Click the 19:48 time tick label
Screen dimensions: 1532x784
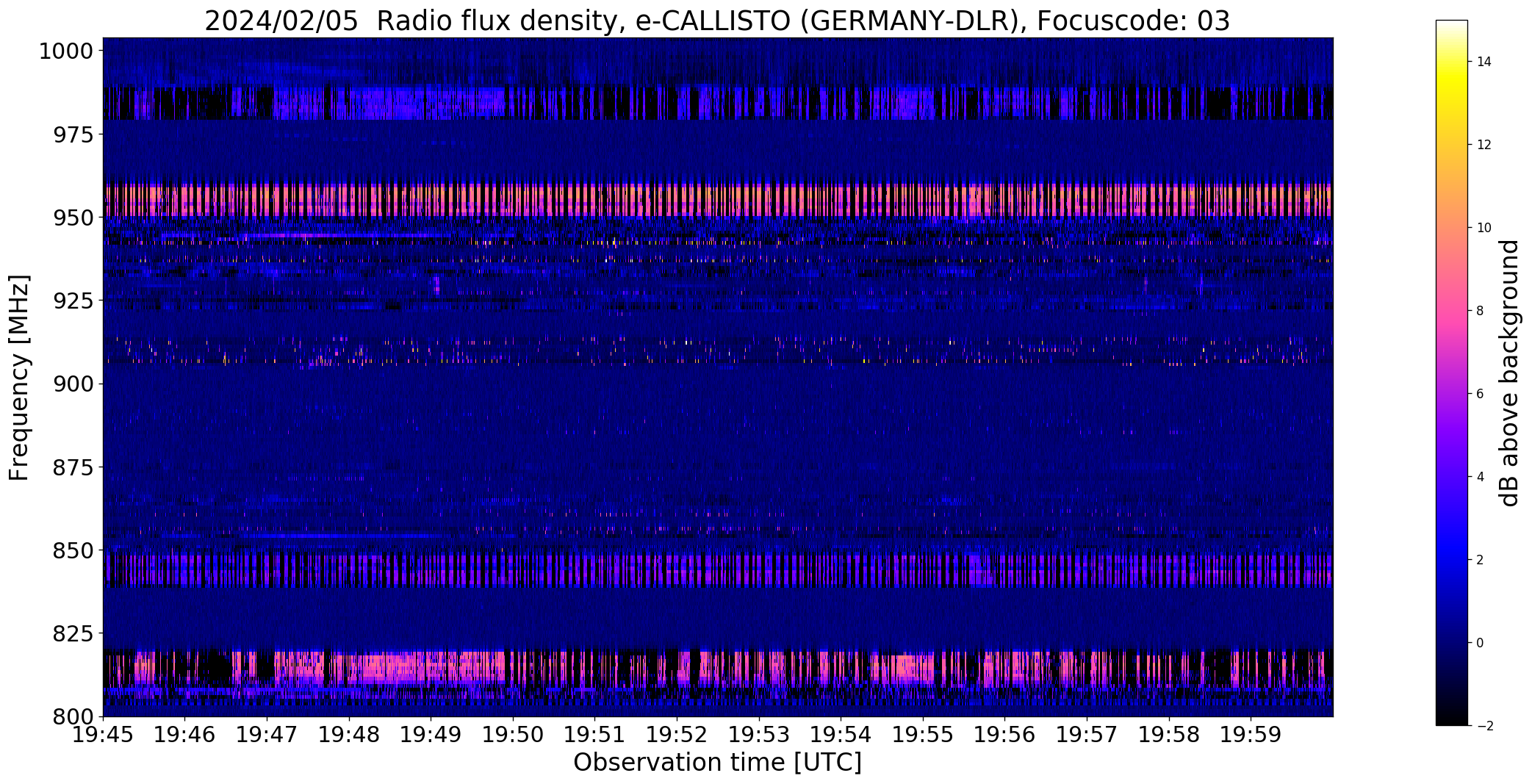[349, 734]
